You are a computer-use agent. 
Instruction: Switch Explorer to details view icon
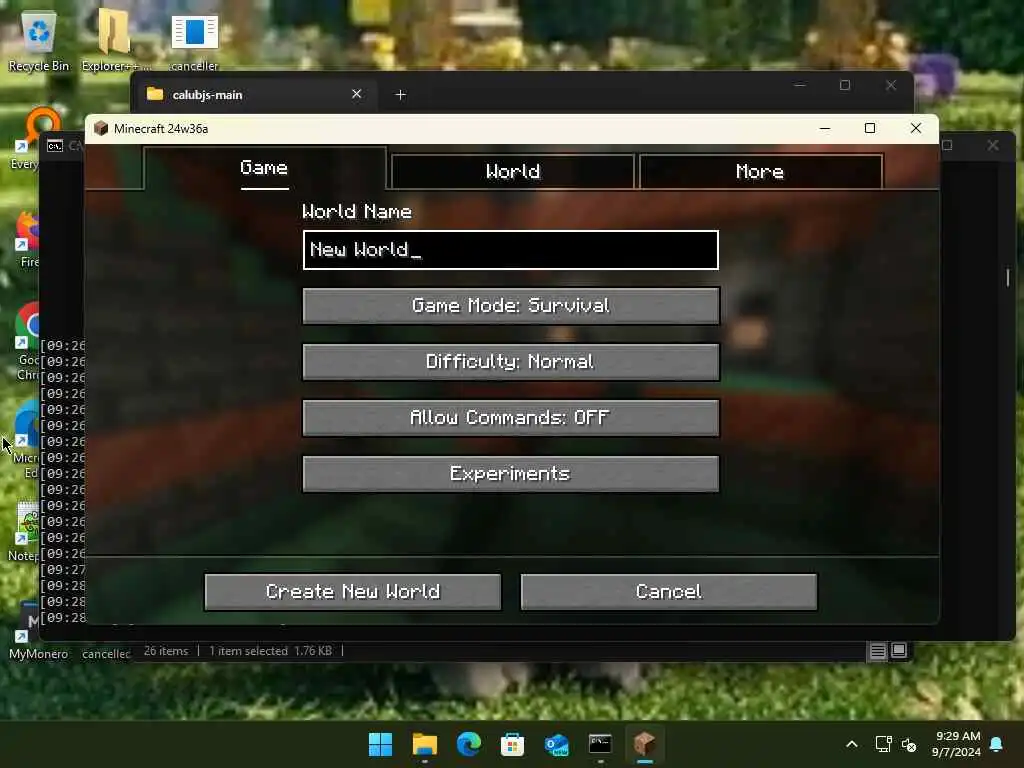[x=878, y=650]
